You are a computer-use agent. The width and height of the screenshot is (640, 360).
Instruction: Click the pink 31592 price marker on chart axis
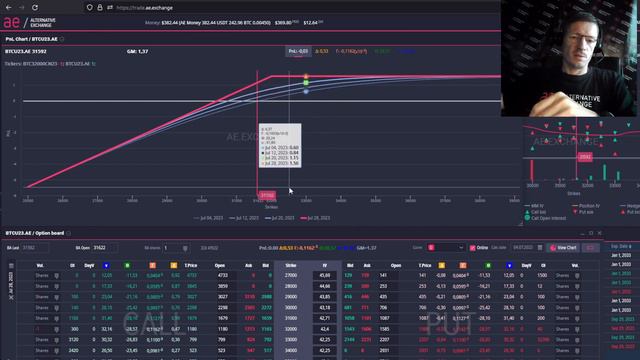(267, 195)
